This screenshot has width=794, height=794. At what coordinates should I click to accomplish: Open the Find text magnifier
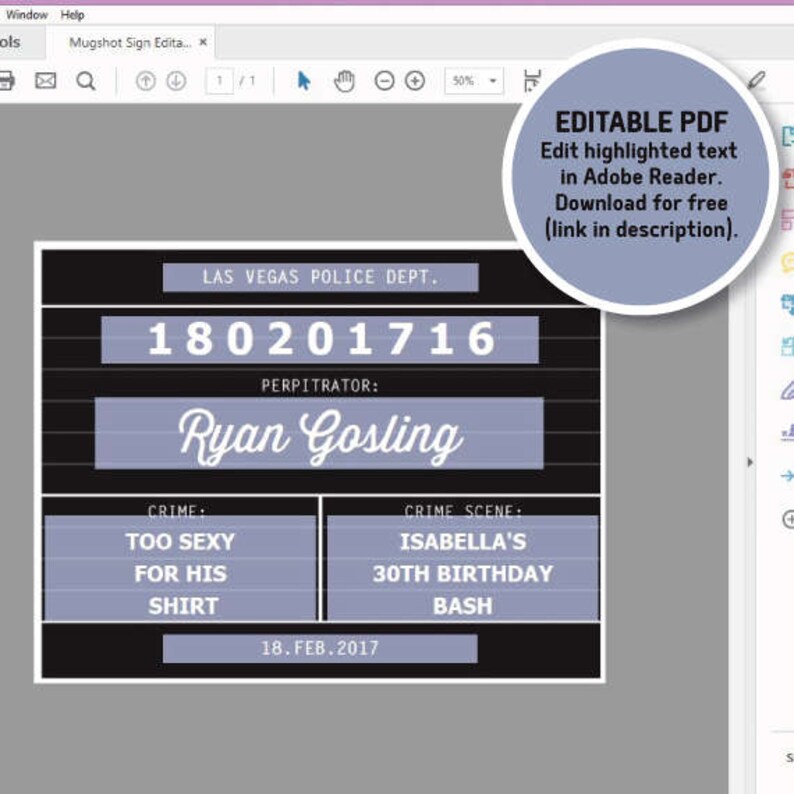point(86,81)
